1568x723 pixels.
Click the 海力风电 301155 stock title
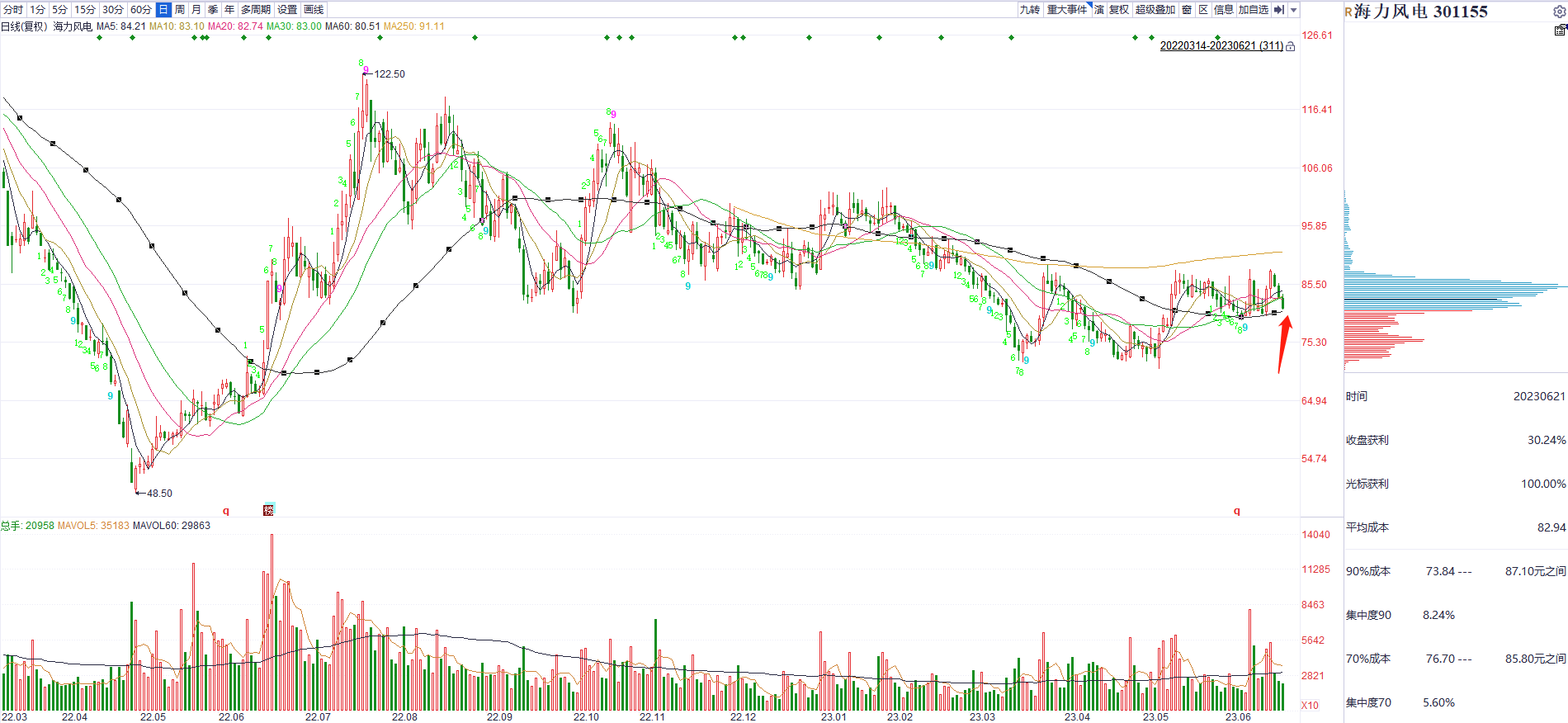(x=1421, y=12)
